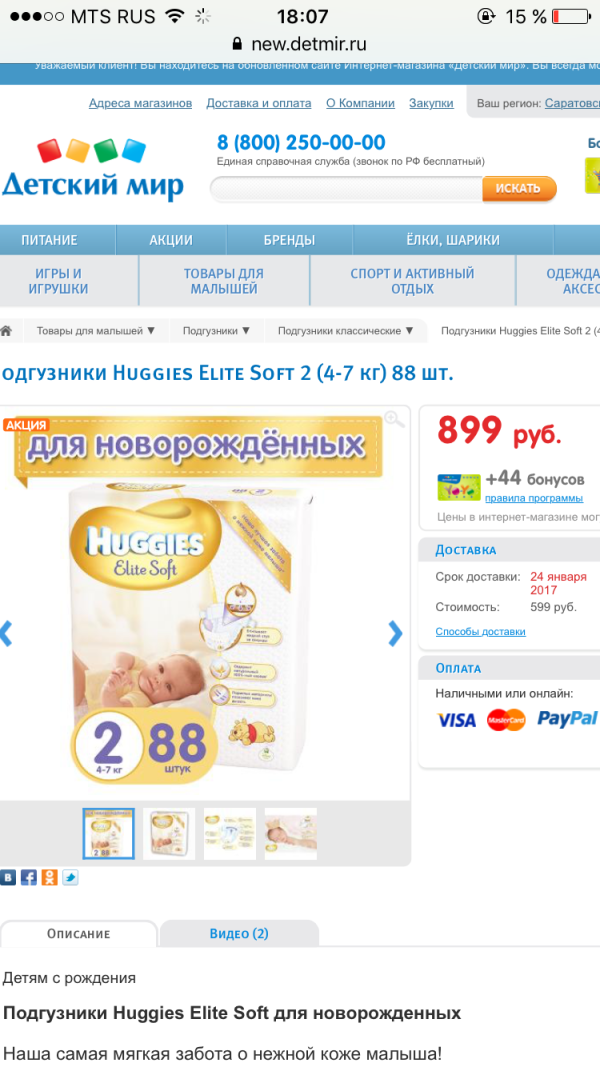600x1066 pixels.
Task: Open Способы доставки link
Action: pos(480,632)
